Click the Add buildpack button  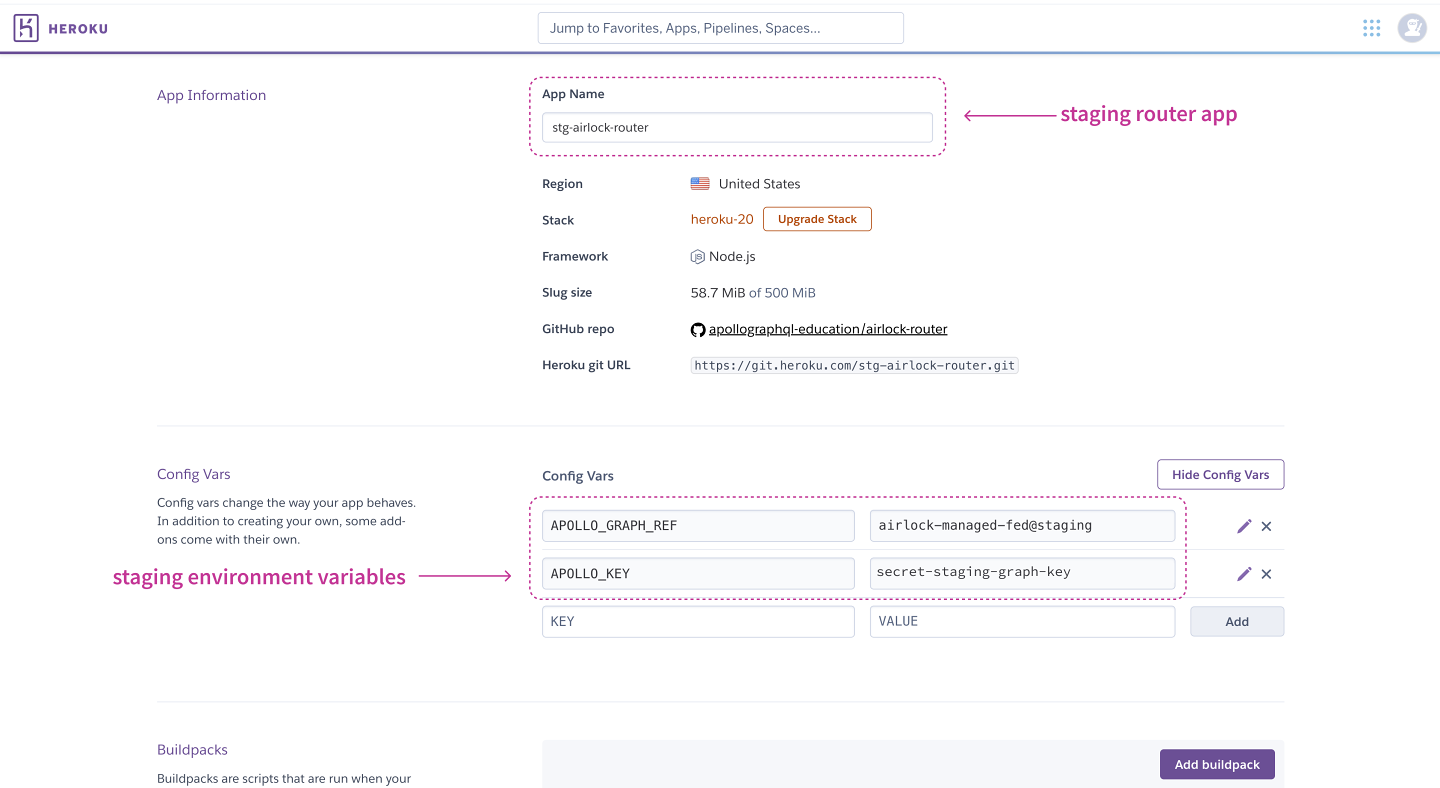[1217, 764]
